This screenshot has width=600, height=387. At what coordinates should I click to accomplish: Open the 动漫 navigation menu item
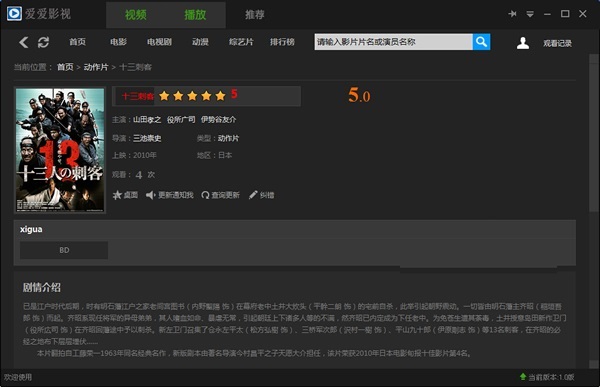(200, 42)
